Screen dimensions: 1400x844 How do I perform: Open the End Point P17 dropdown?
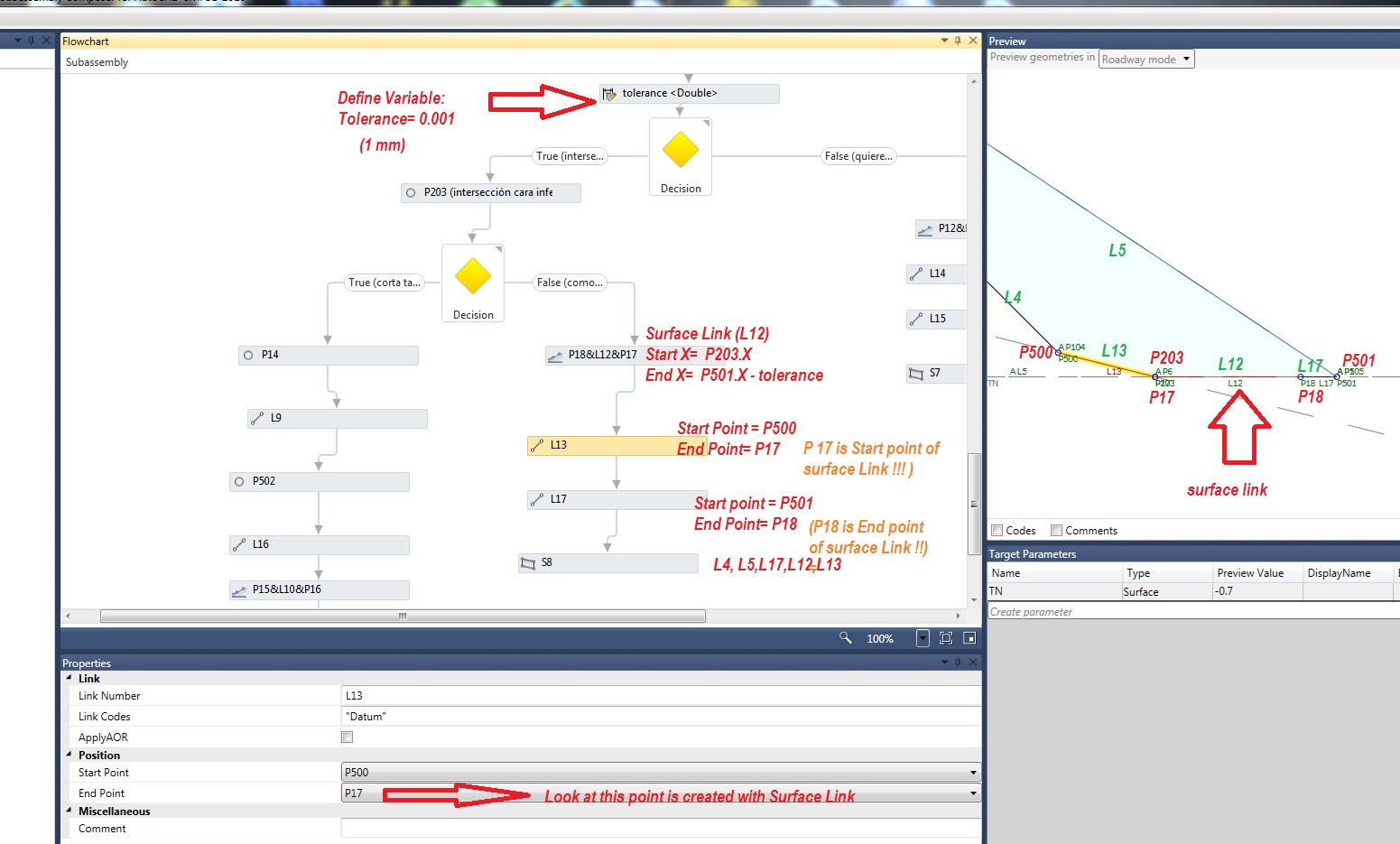[973, 793]
